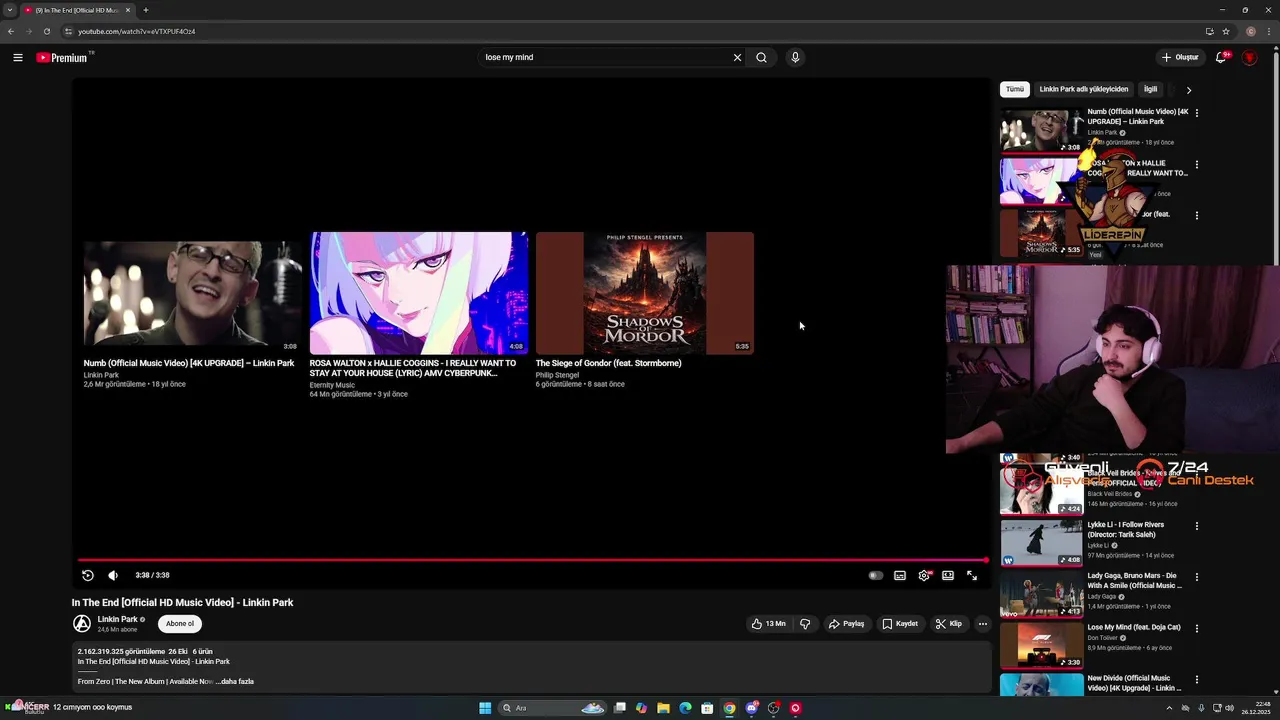This screenshot has height=720, width=1280.
Task: Open options for Lose My Mind video
Action: (1197, 629)
